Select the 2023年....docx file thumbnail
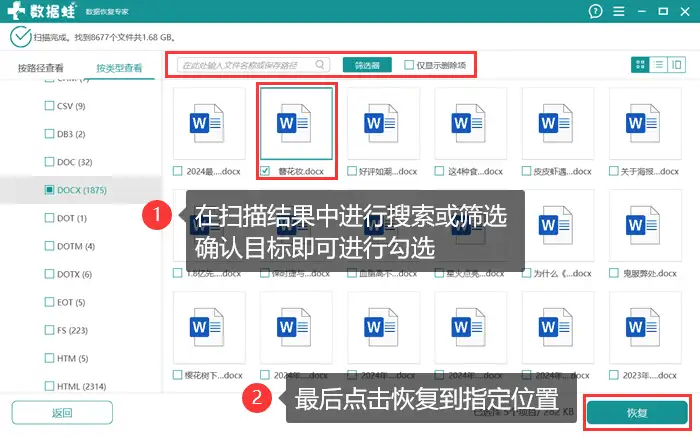 click(645, 327)
